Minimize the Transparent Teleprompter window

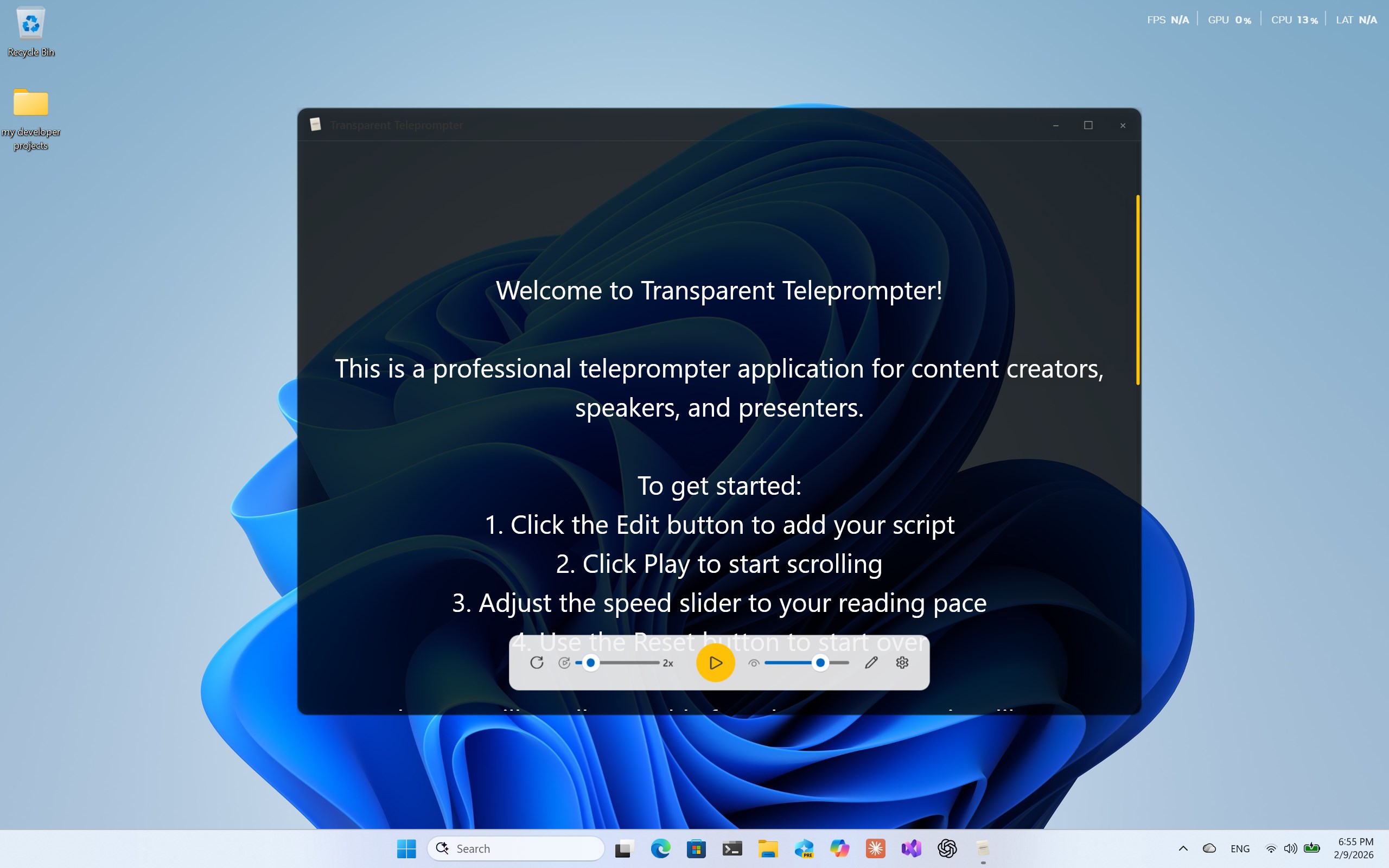click(x=1055, y=125)
